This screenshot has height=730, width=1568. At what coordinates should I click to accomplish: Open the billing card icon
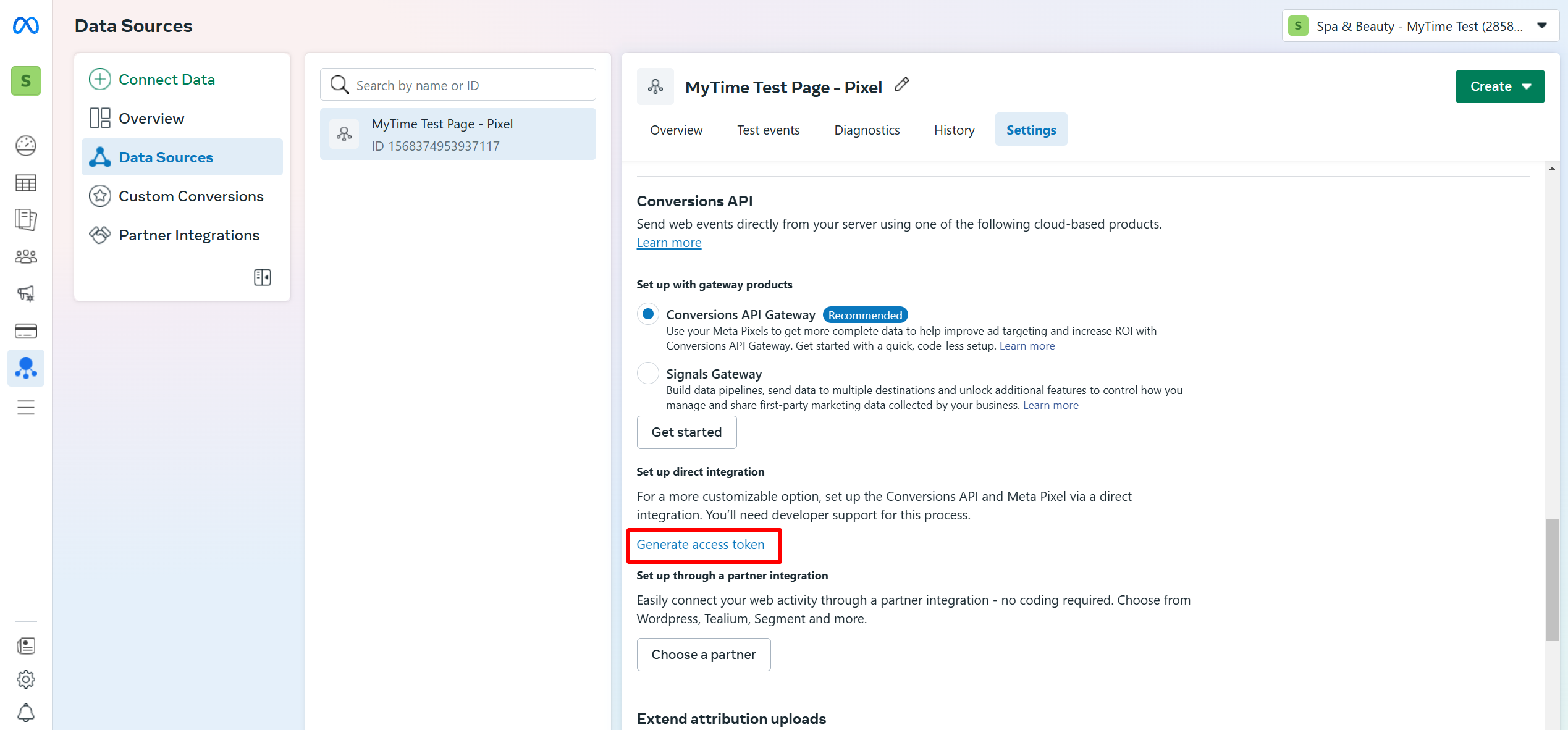pos(26,331)
